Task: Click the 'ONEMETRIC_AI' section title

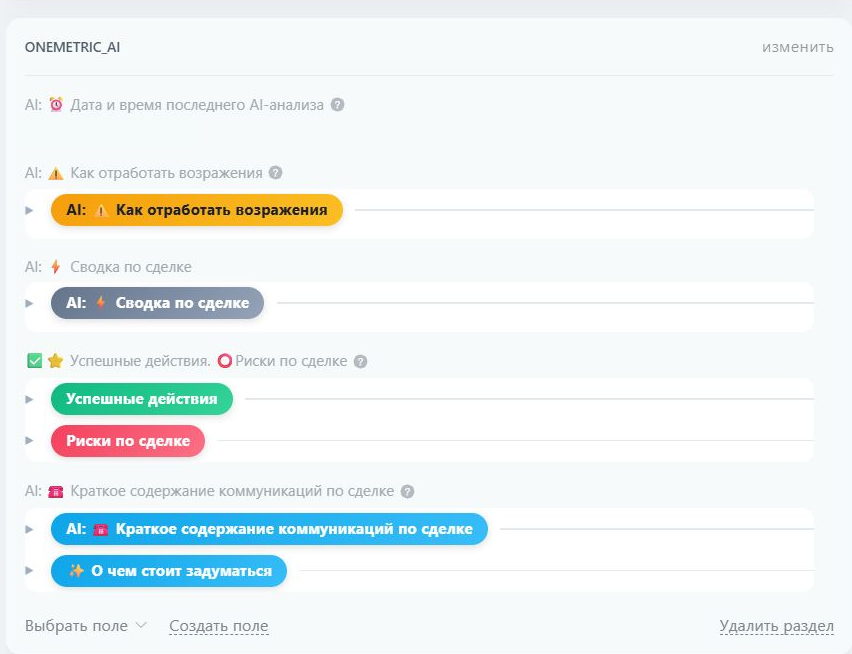Action: click(x=72, y=47)
